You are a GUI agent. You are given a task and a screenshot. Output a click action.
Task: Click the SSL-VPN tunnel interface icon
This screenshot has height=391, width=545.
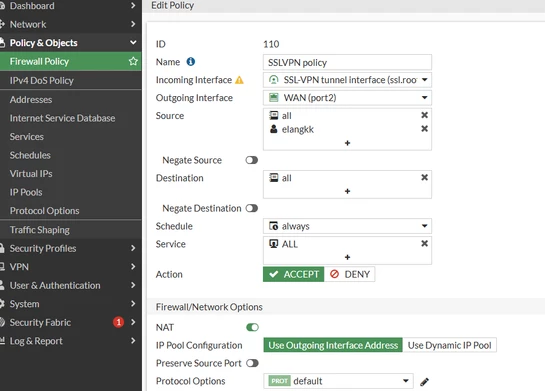pos(274,80)
